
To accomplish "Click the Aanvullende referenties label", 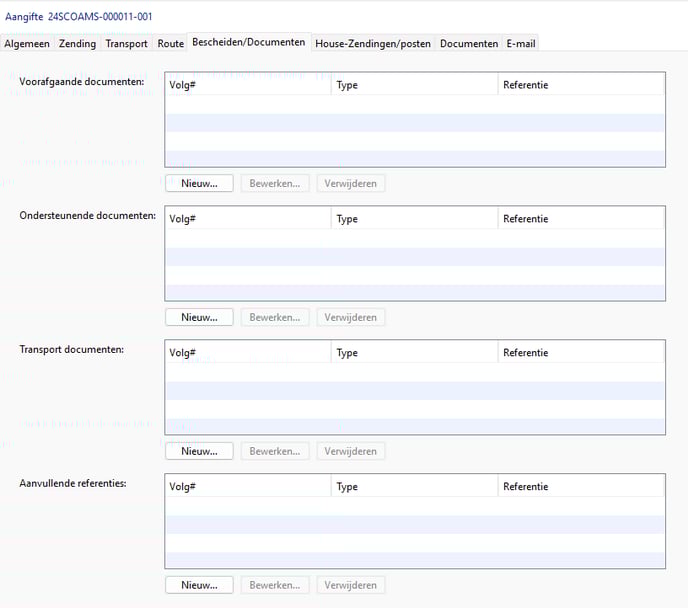I will pyautogui.click(x=73, y=483).
